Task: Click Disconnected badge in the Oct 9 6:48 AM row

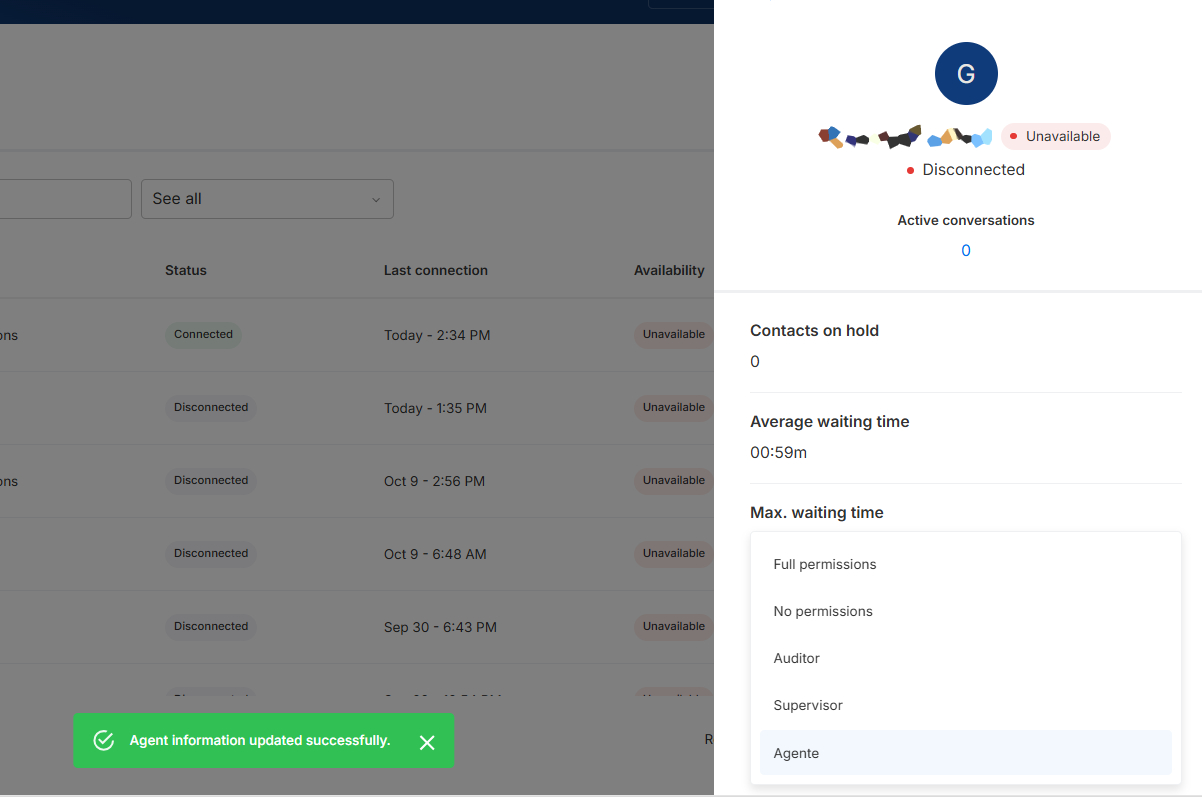Action: [x=211, y=554]
